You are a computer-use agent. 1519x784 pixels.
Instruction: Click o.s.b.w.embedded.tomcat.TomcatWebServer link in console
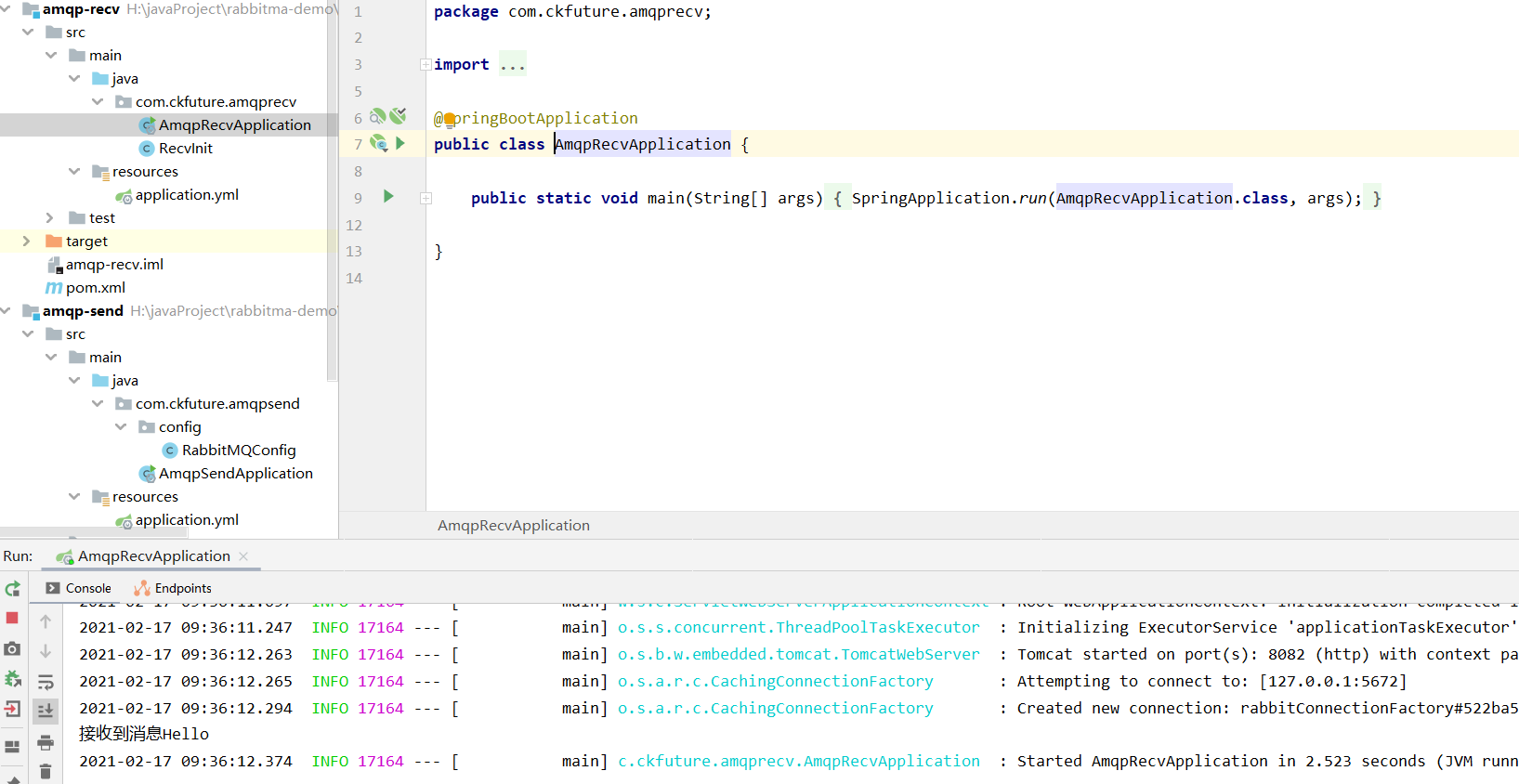(798, 654)
